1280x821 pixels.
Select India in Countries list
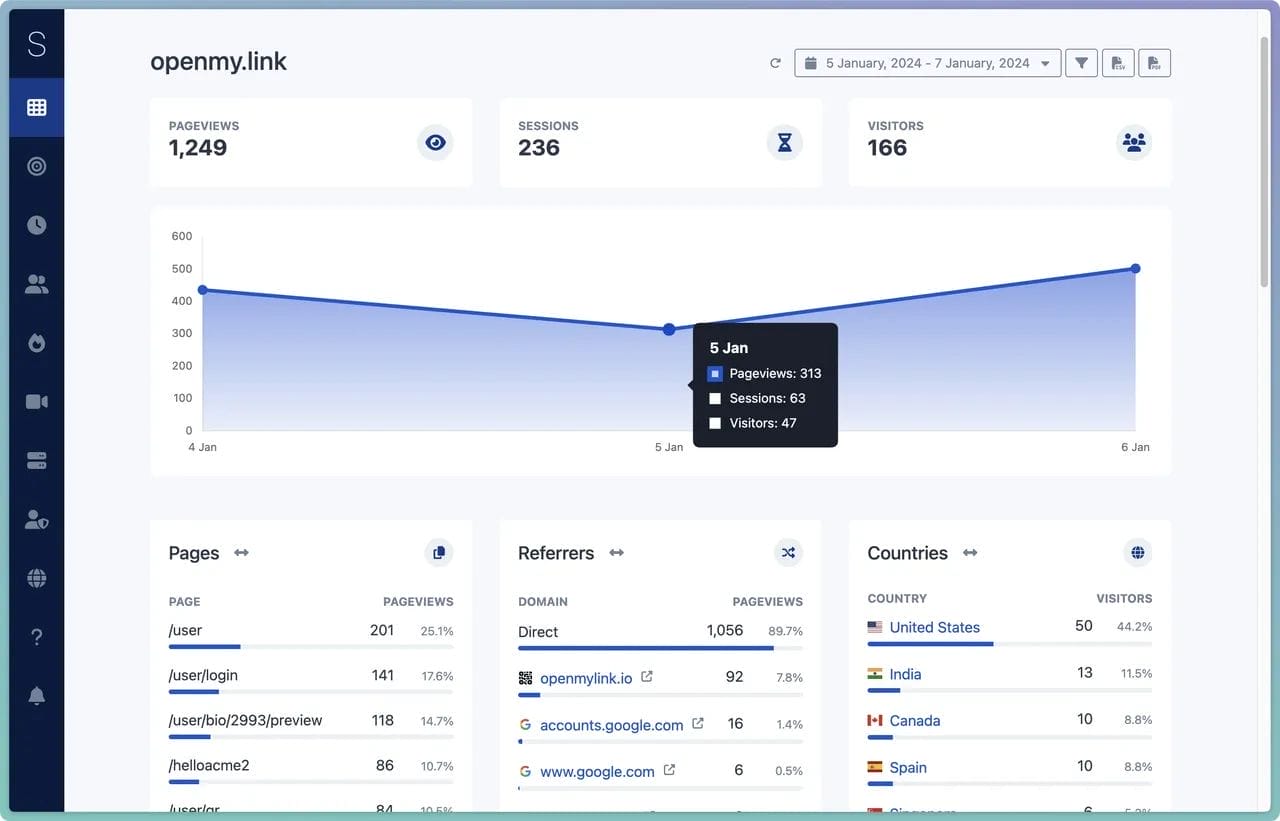click(905, 674)
